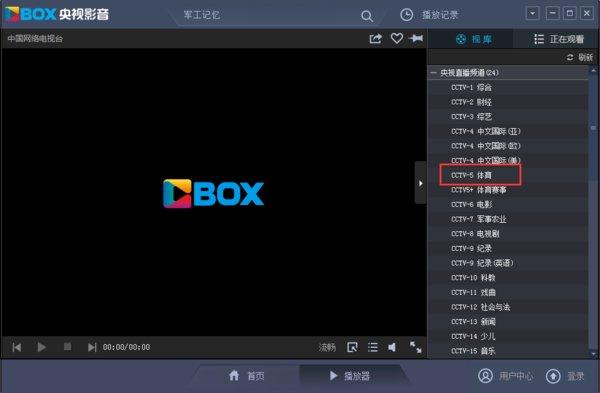Select CCTV-14 少儿 channel
Image resolution: width=600 pixels, height=393 pixels.
point(508,336)
